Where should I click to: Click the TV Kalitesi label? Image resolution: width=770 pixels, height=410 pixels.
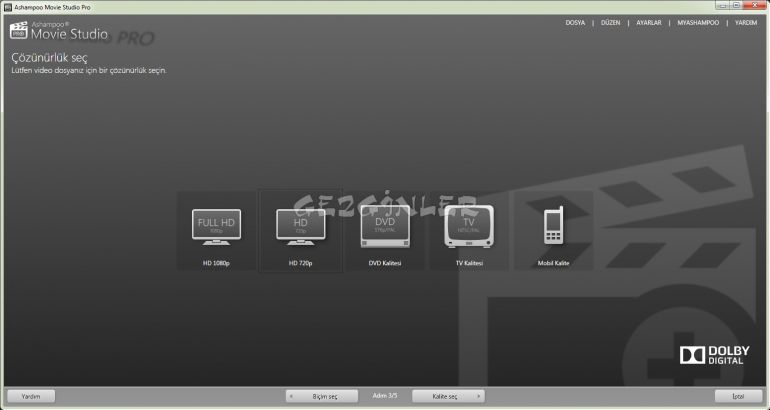click(469, 263)
